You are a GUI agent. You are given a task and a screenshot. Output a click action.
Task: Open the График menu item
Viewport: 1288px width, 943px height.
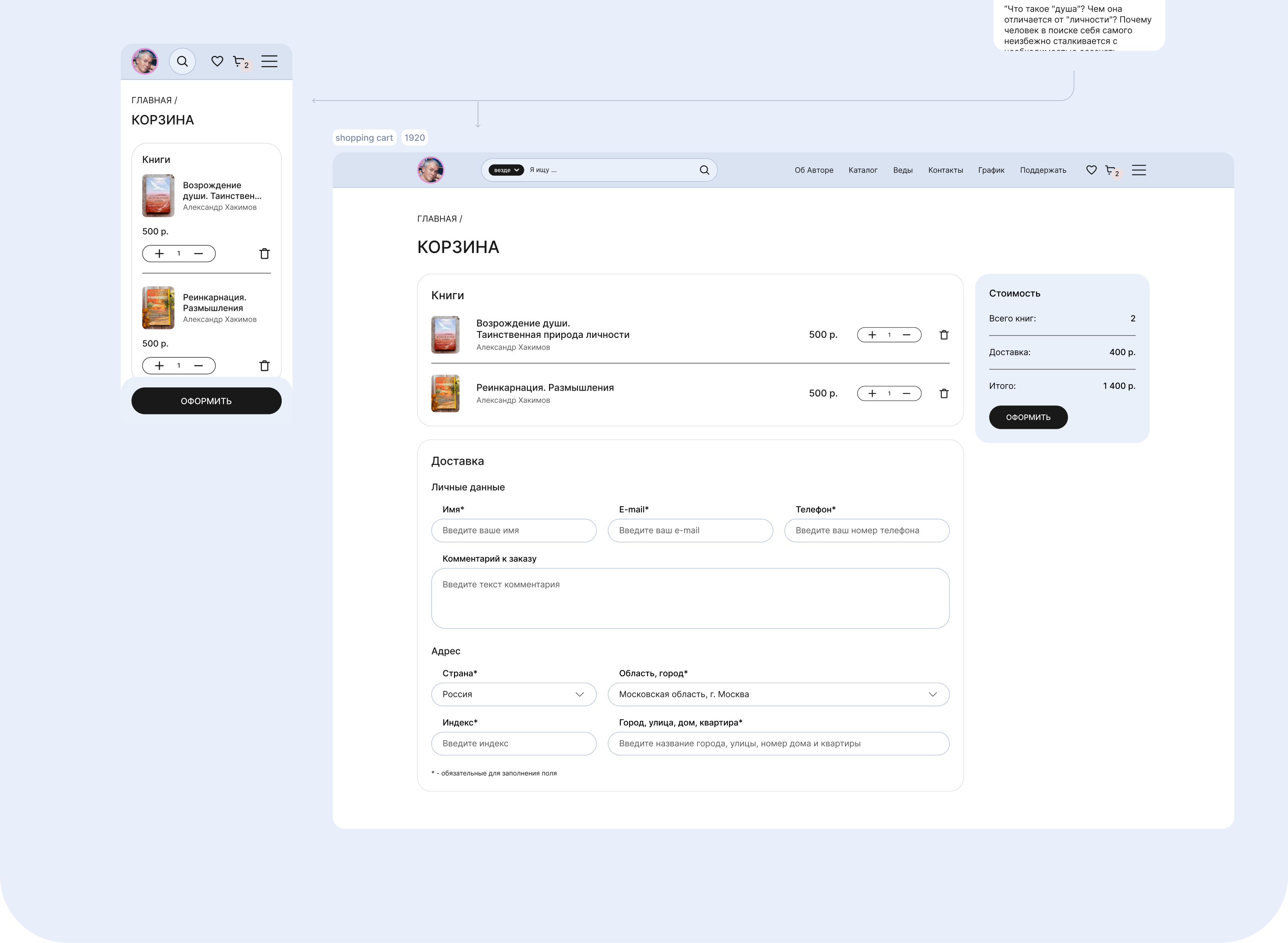tap(991, 170)
